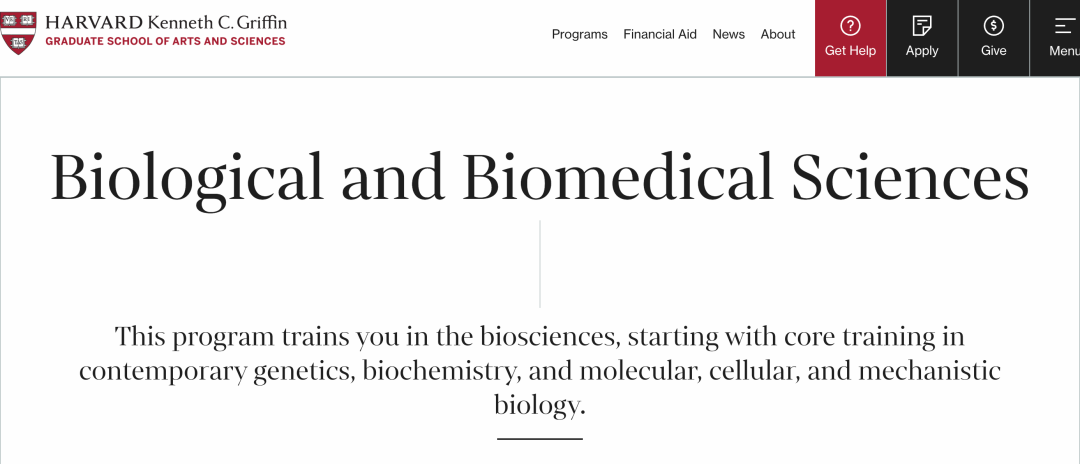The height and width of the screenshot is (464, 1080).
Task: Click the dollar sign Give icon
Action: 993,26
